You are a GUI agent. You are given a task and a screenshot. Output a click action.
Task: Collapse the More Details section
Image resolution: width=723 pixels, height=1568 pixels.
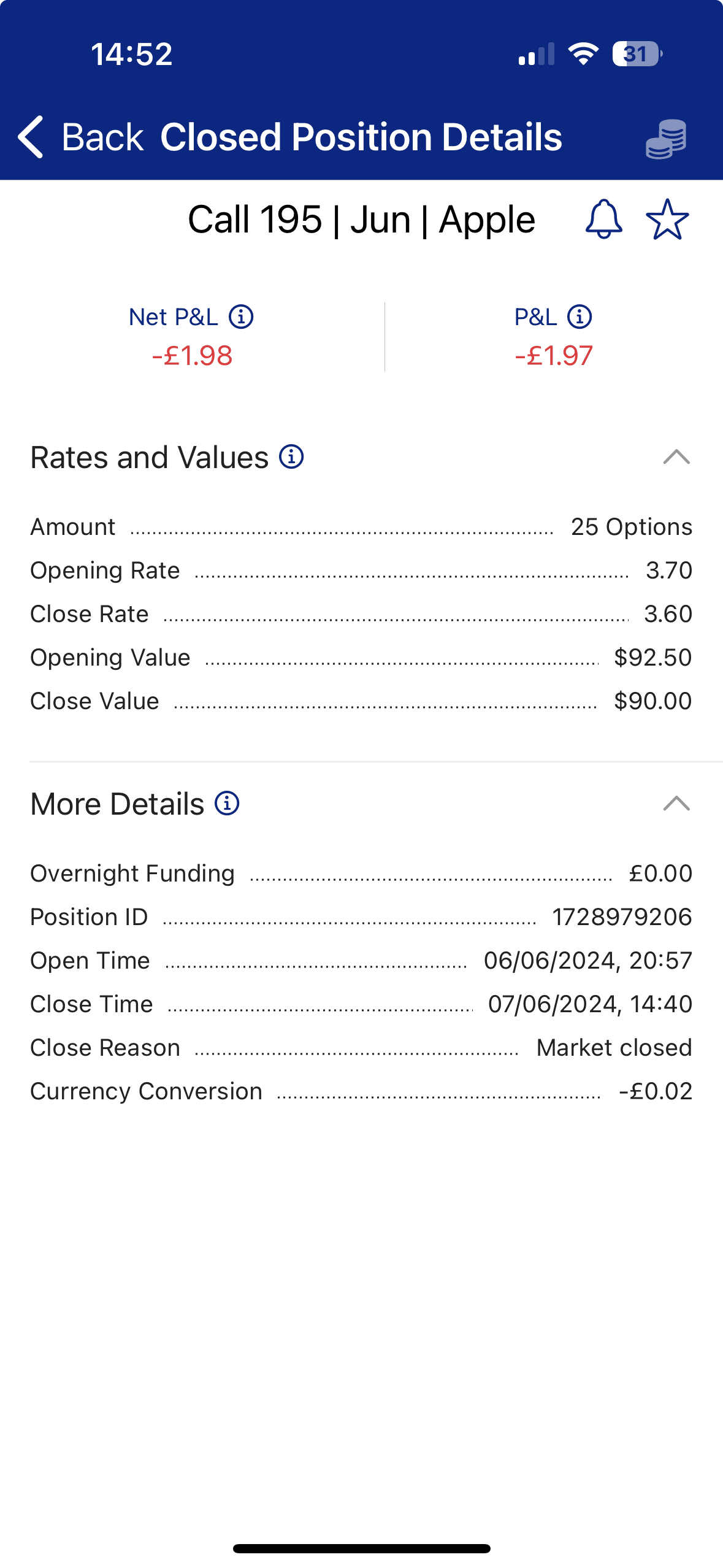click(676, 804)
